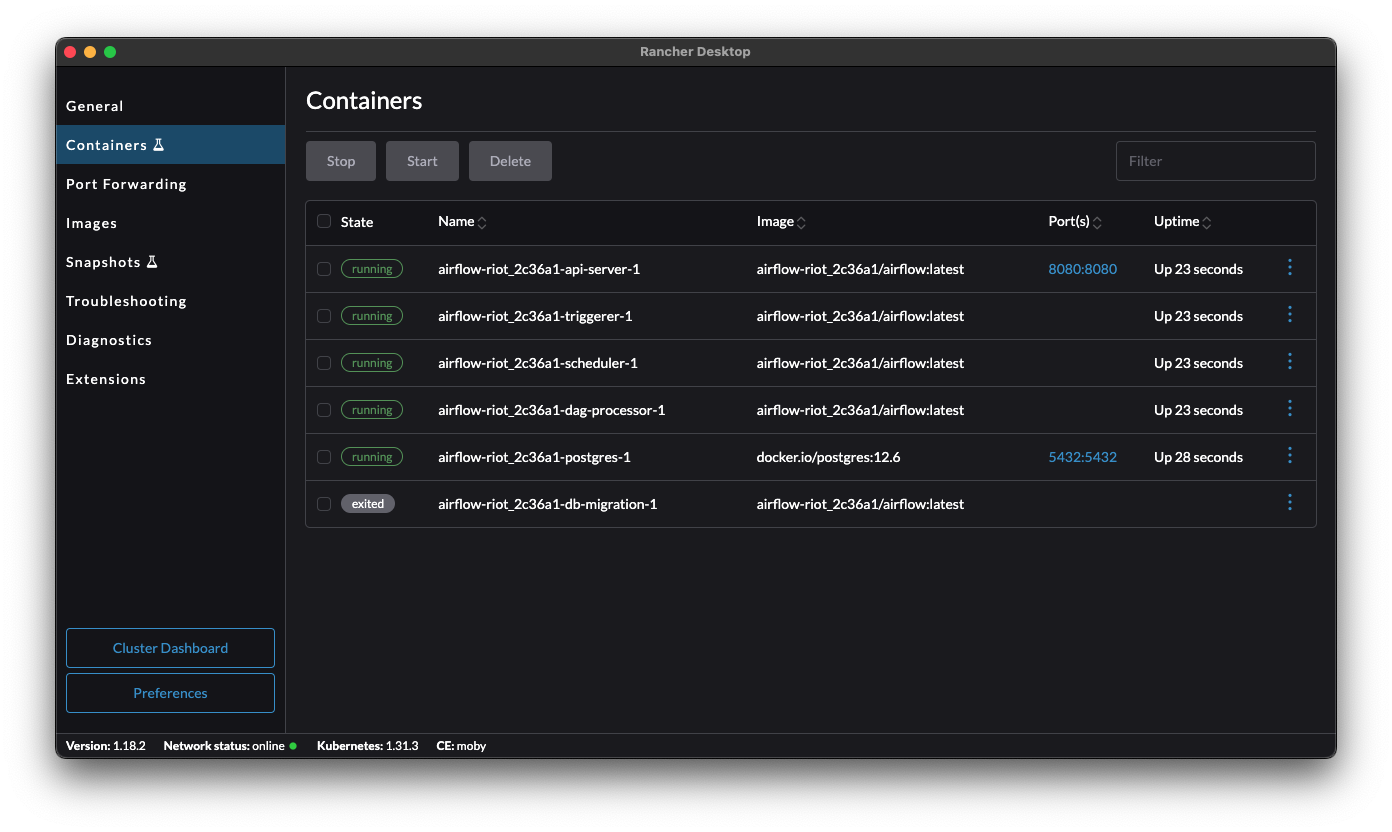Image resolution: width=1392 pixels, height=832 pixels.
Task: Click the green network status dot
Action: [x=291, y=745]
